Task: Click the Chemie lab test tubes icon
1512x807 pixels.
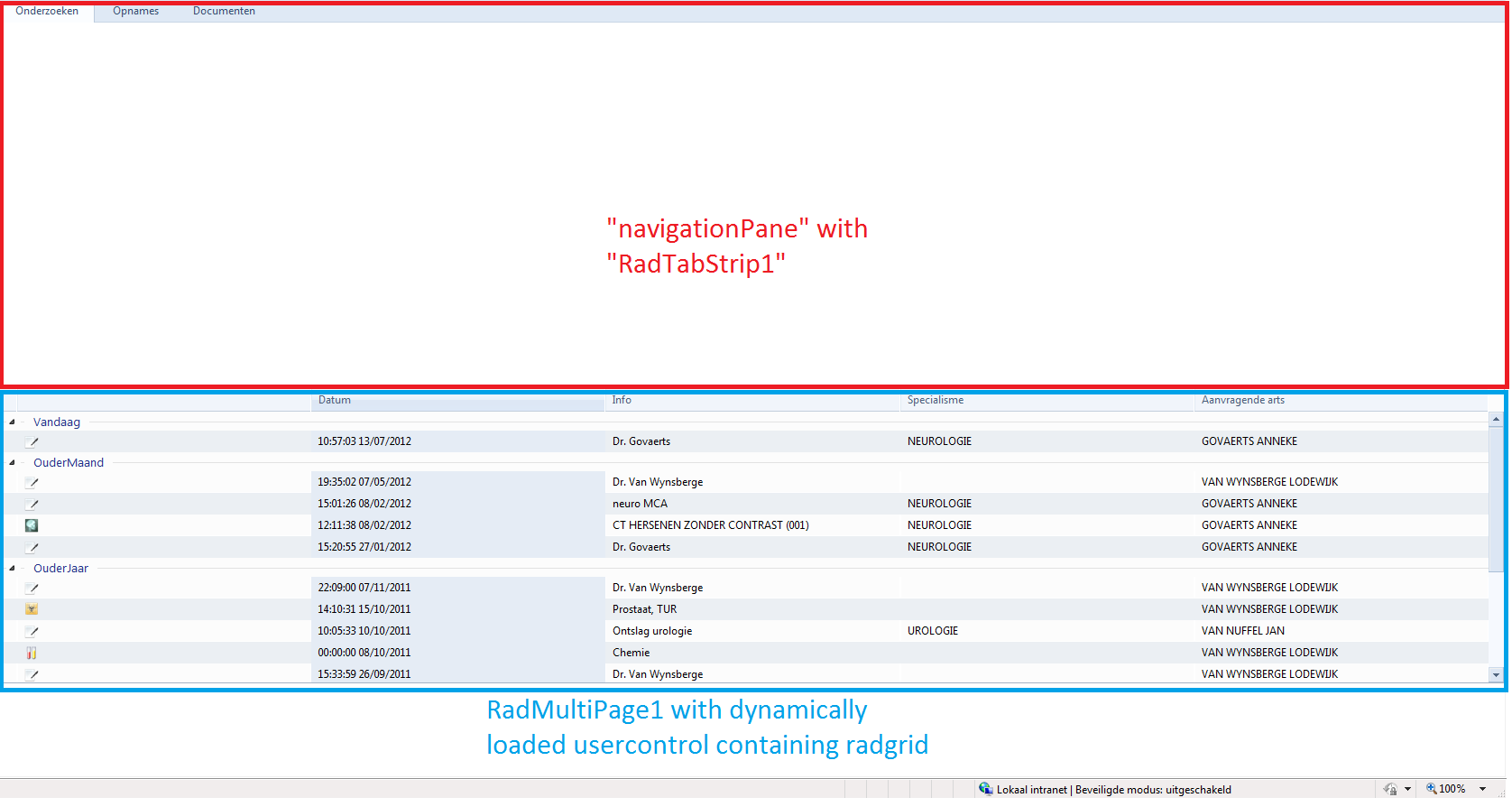Action: point(32,653)
